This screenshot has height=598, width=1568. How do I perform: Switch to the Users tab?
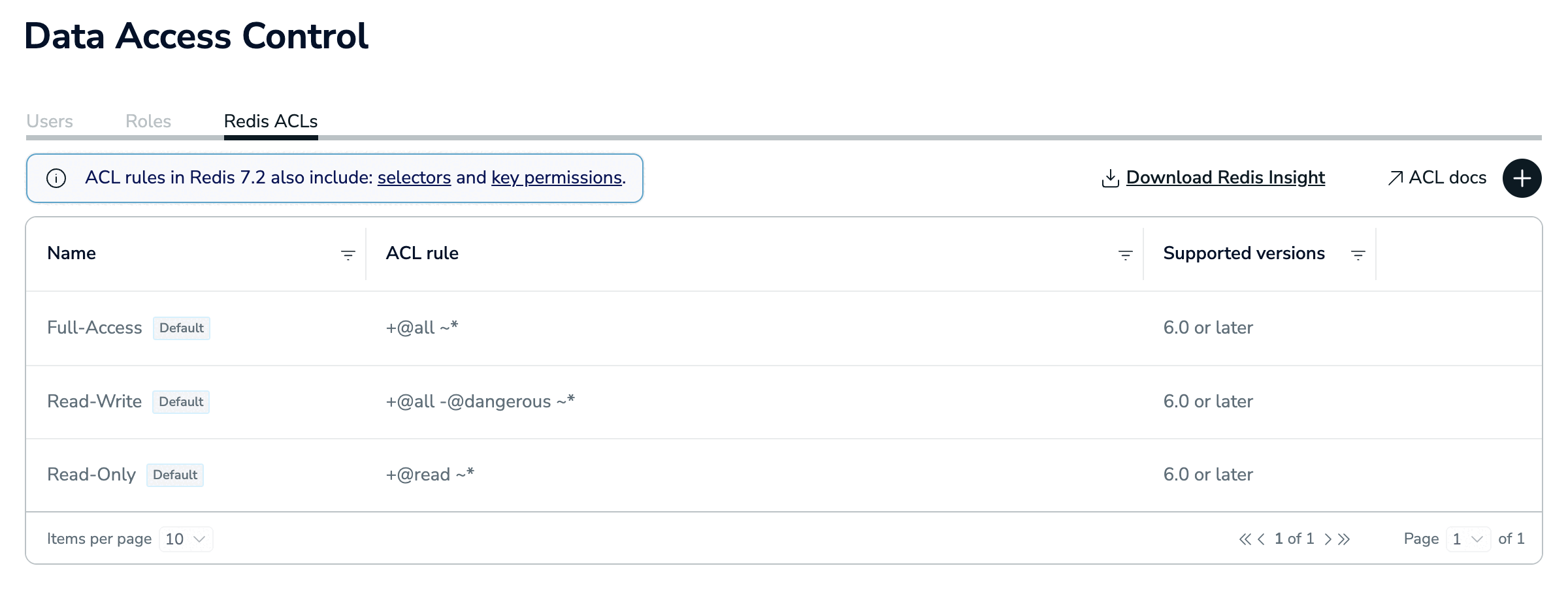tap(50, 121)
